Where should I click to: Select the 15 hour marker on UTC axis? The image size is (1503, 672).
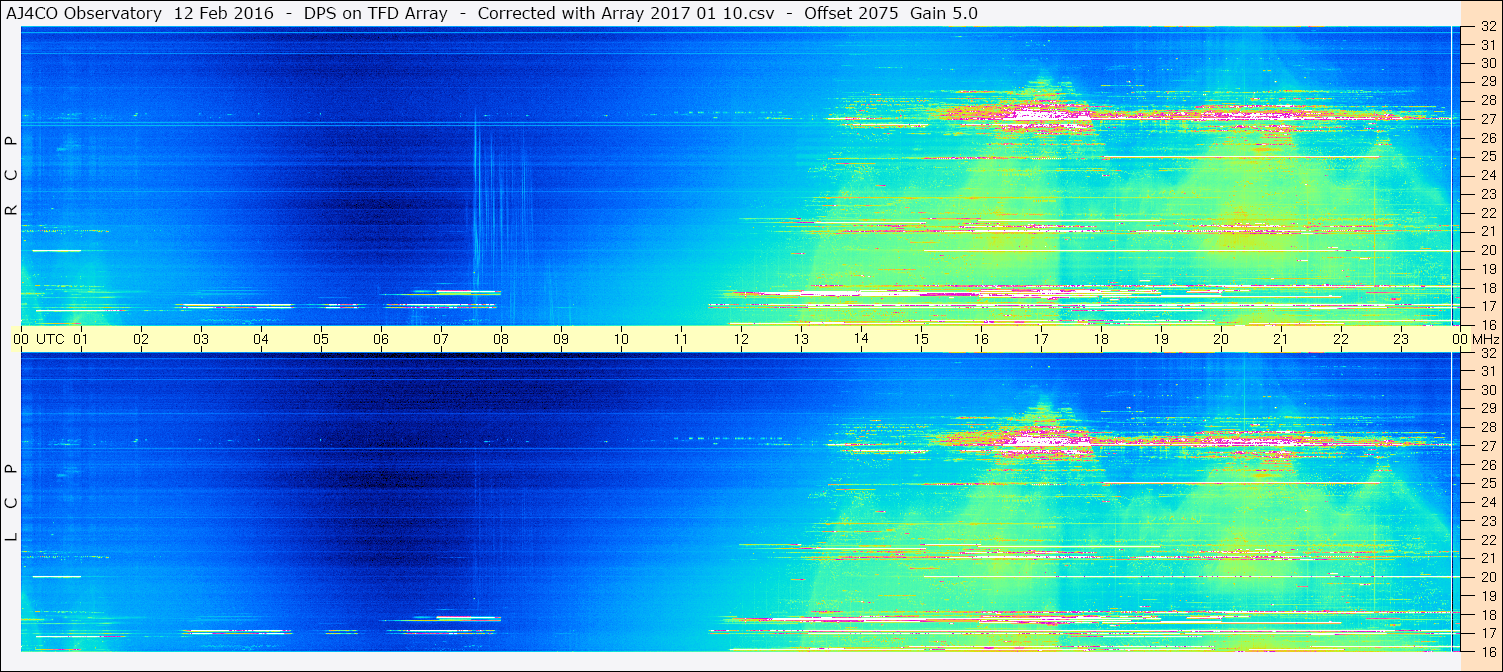click(921, 339)
